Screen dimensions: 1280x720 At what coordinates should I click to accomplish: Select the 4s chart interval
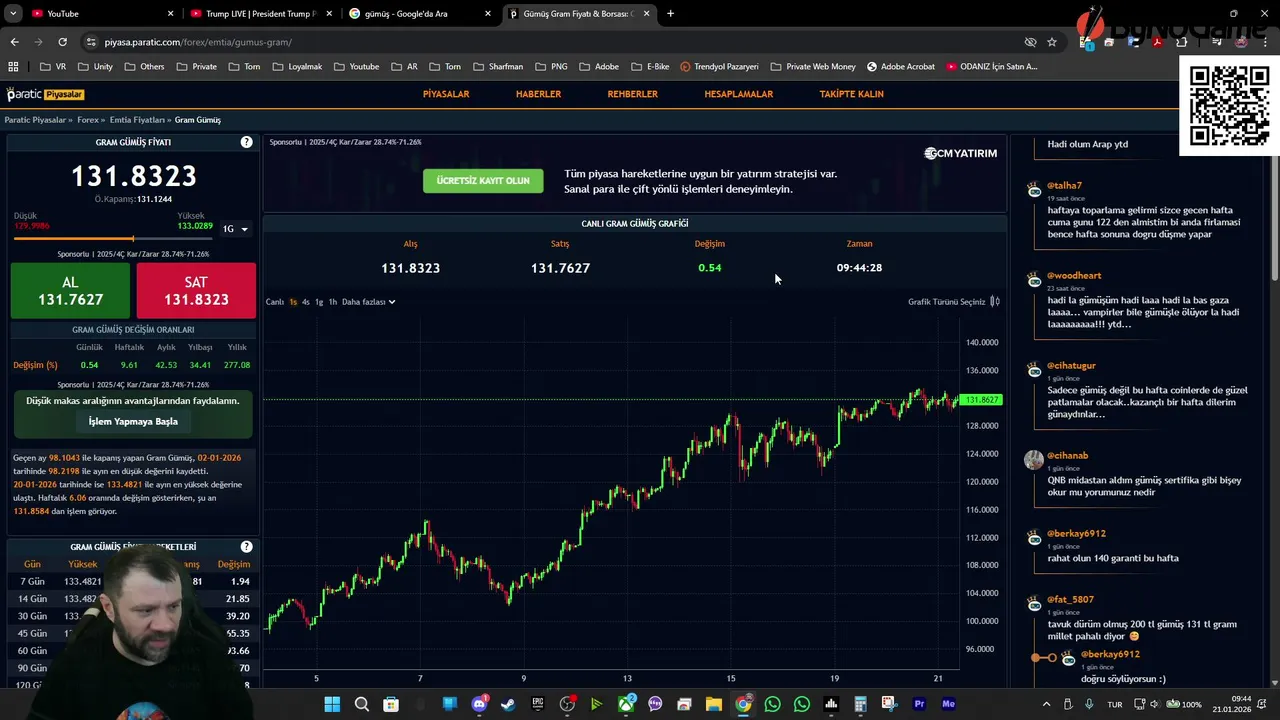point(306,302)
